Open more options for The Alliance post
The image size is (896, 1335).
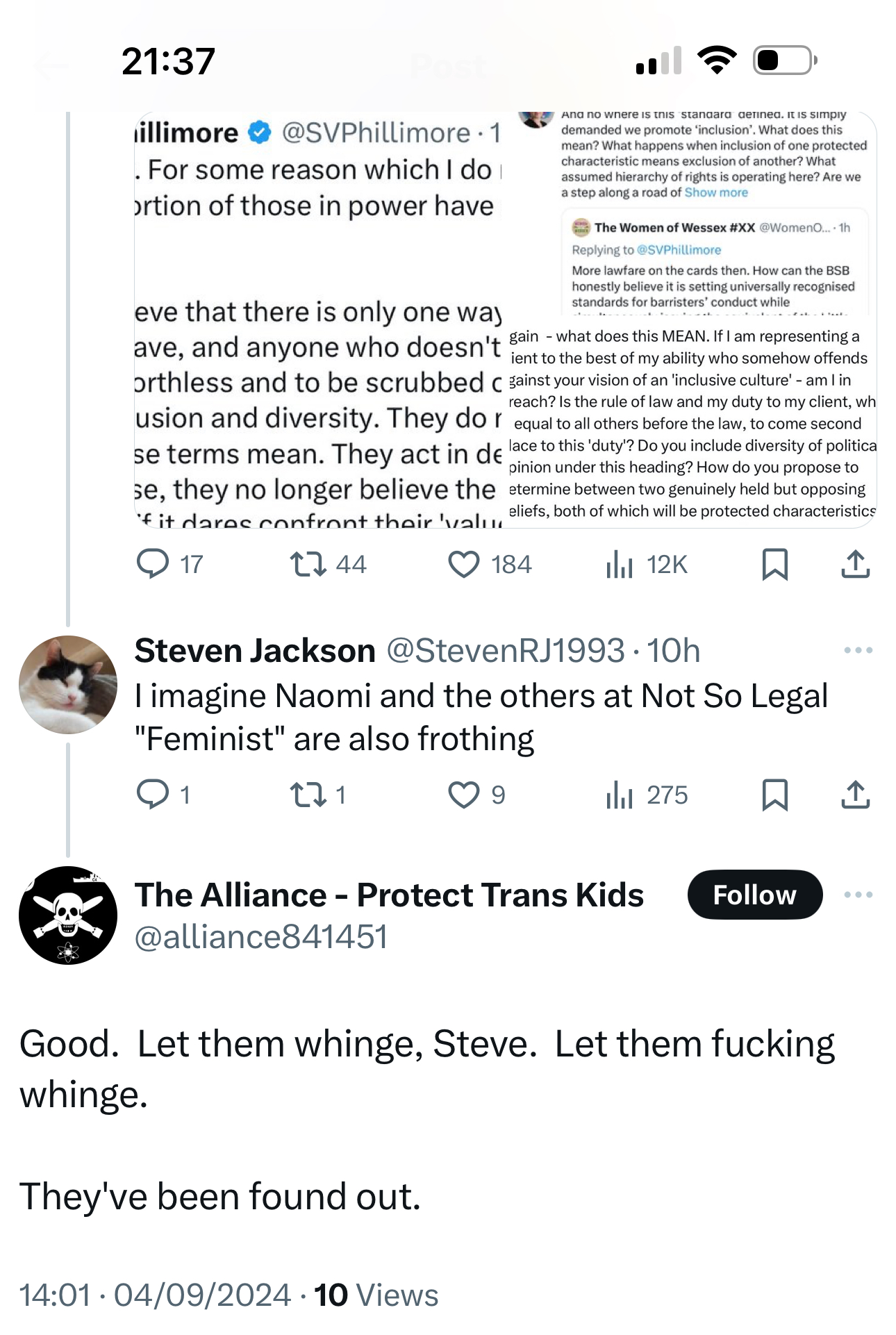pyautogui.click(x=858, y=895)
